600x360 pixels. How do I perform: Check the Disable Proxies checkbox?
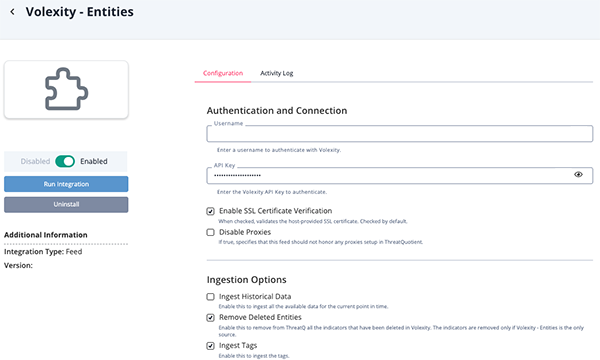tap(210, 232)
